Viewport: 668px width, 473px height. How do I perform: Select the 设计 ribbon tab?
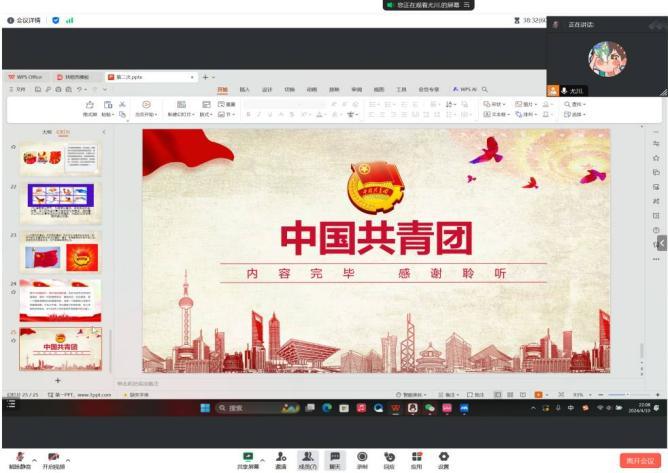(267, 89)
